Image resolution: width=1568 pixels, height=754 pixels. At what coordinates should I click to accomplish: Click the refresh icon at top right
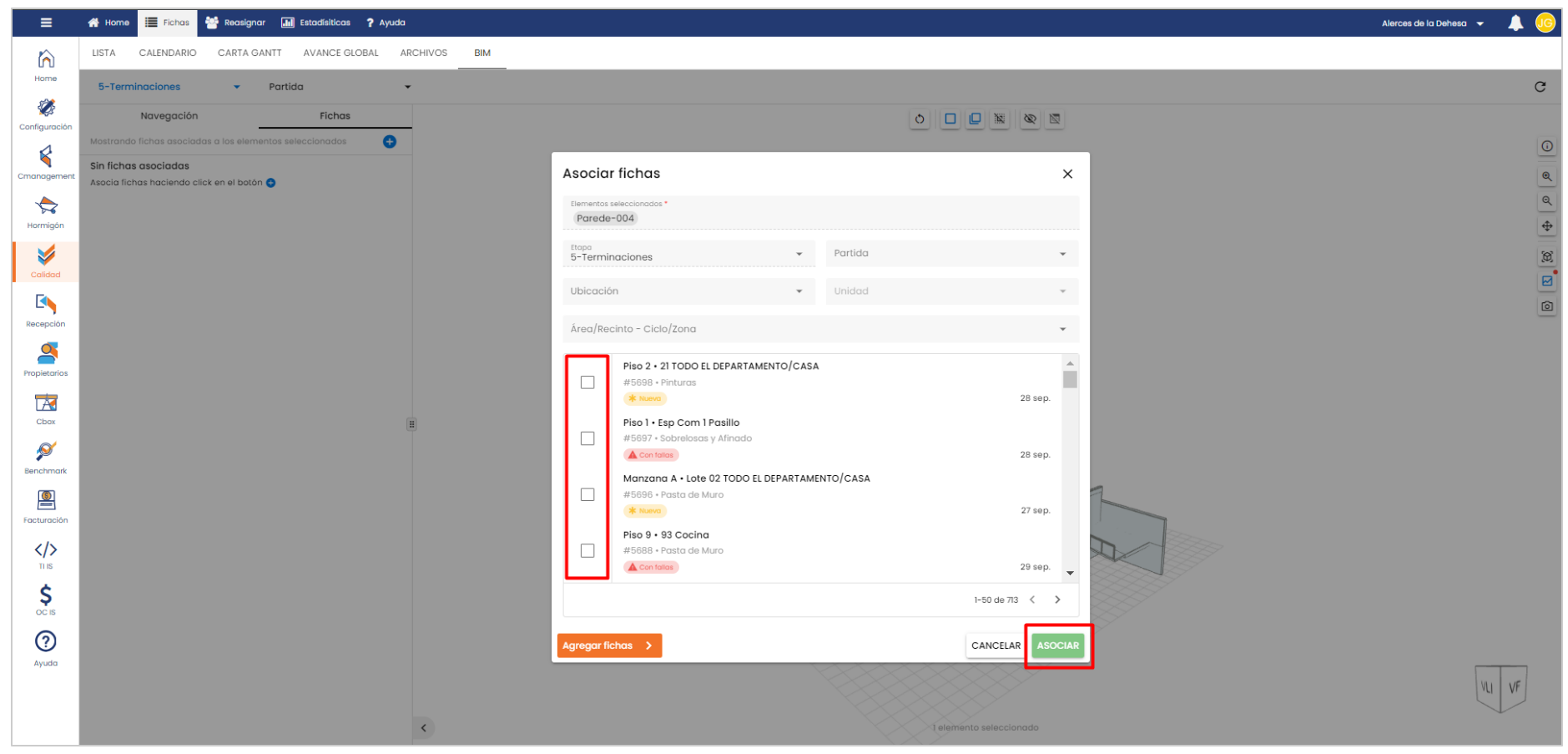1540,87
